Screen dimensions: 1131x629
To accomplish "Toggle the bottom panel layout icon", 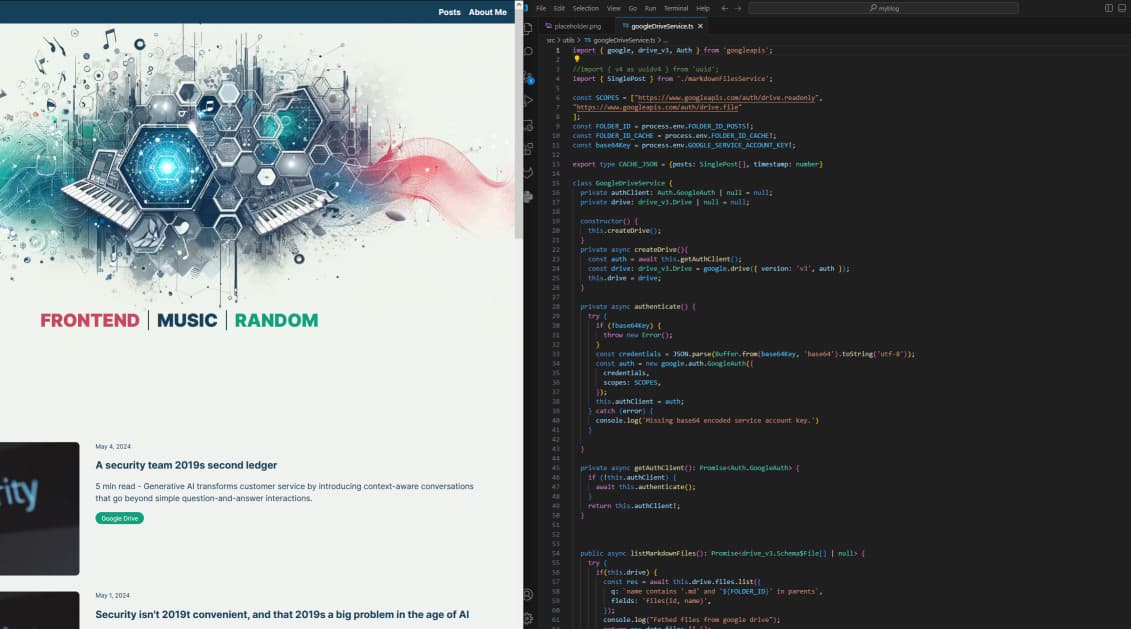I will [x=1122, y=8].
